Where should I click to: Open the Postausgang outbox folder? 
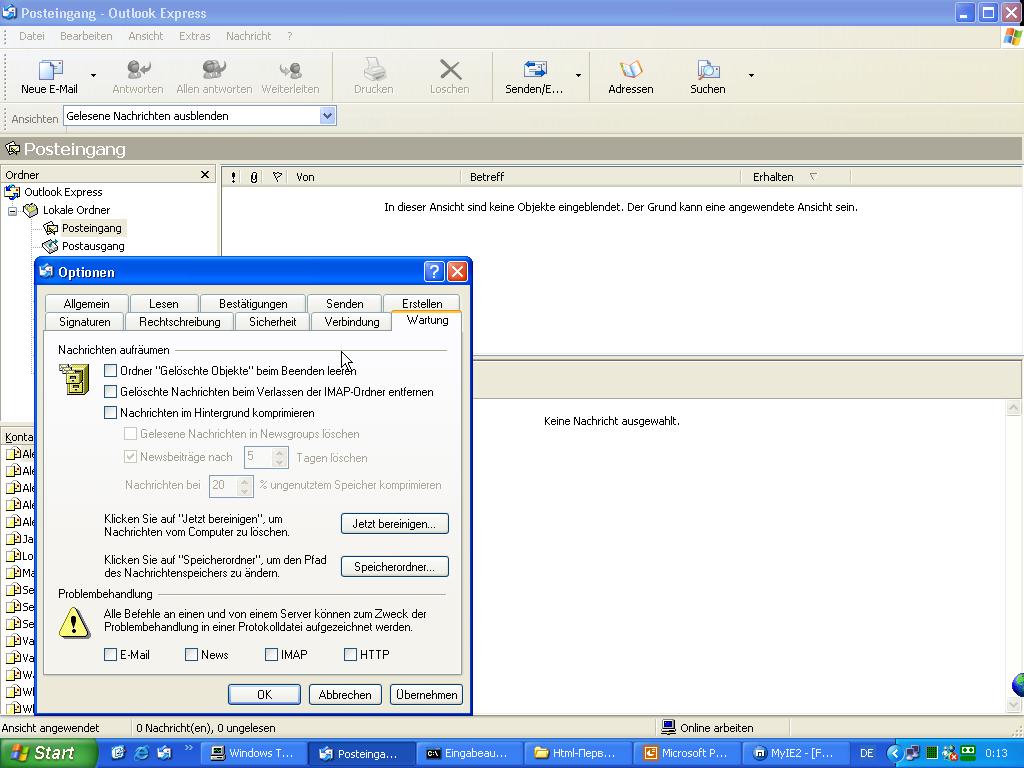(x=93, y=246)
